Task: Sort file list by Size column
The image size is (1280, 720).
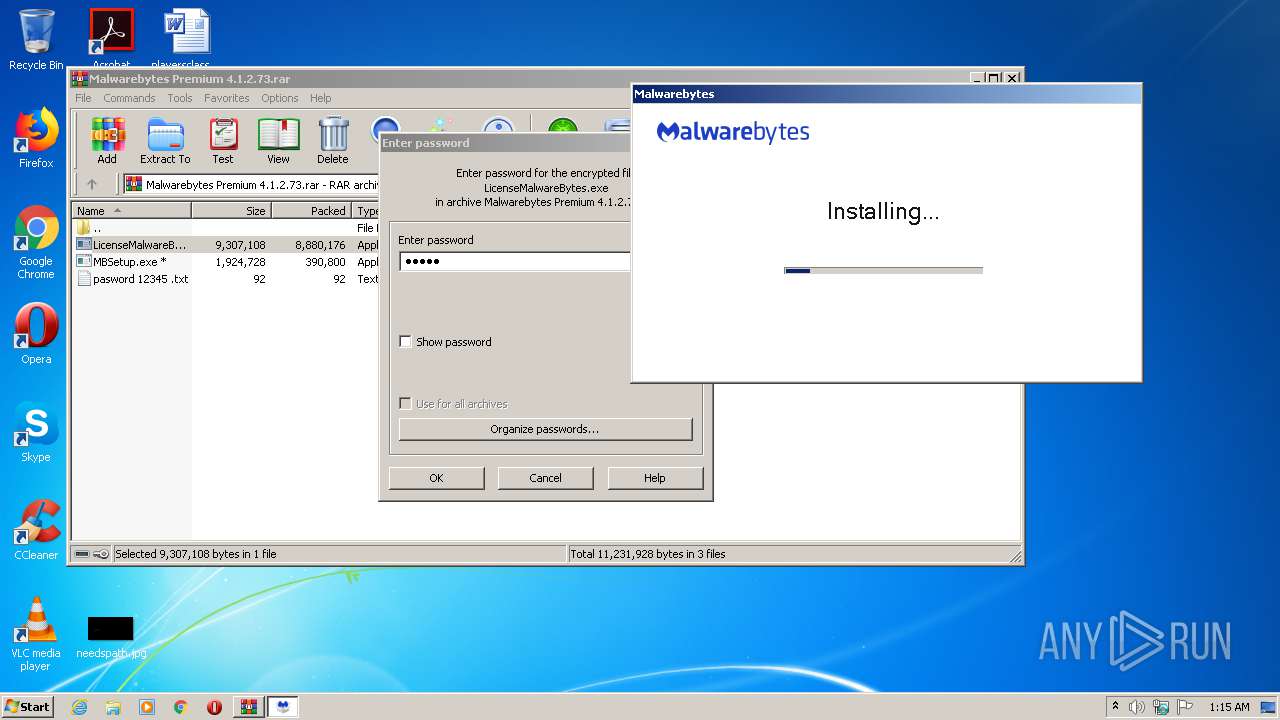Action: click(232, 211)
